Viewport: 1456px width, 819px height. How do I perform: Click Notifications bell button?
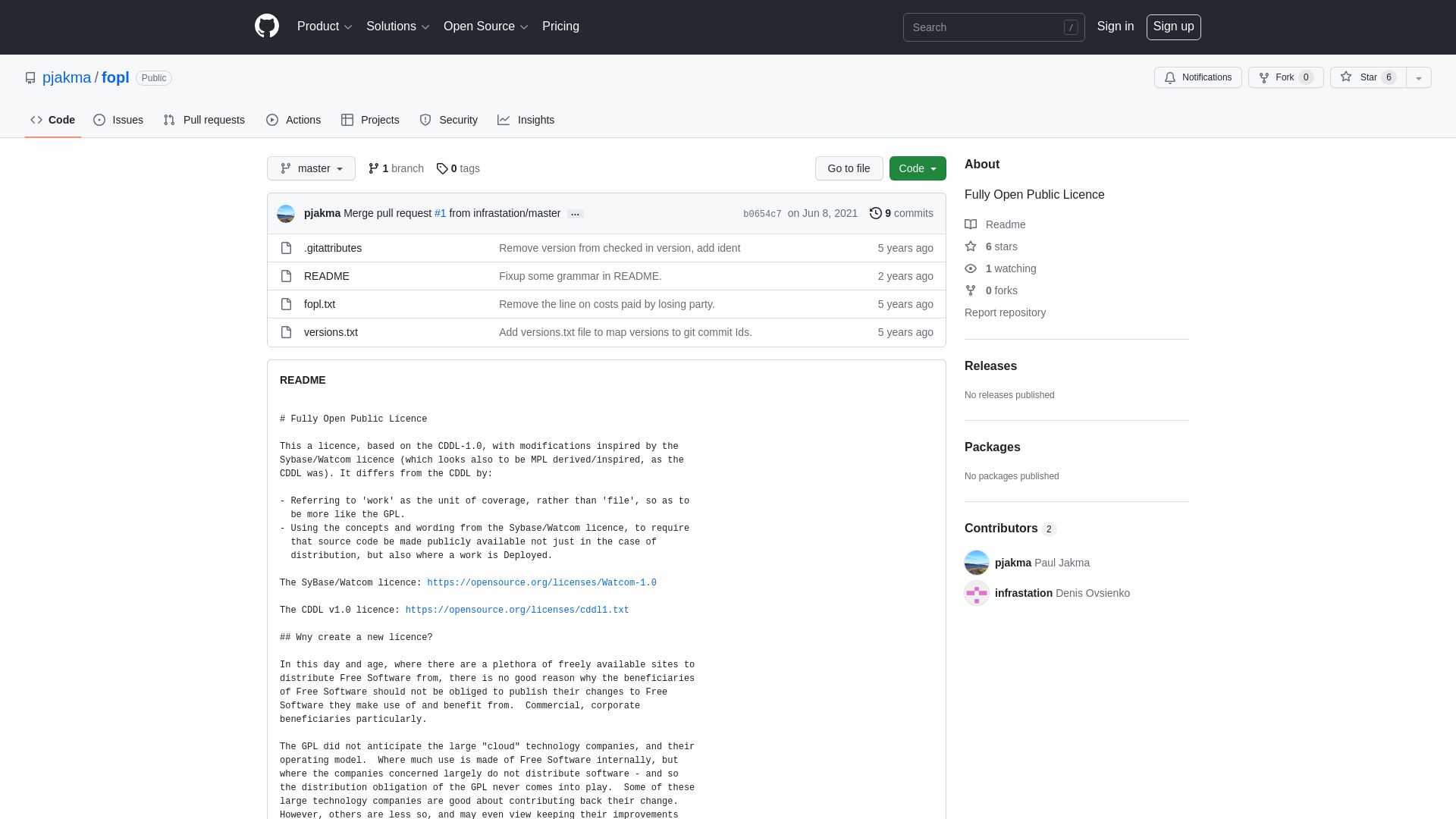(x=1197, y=77)
